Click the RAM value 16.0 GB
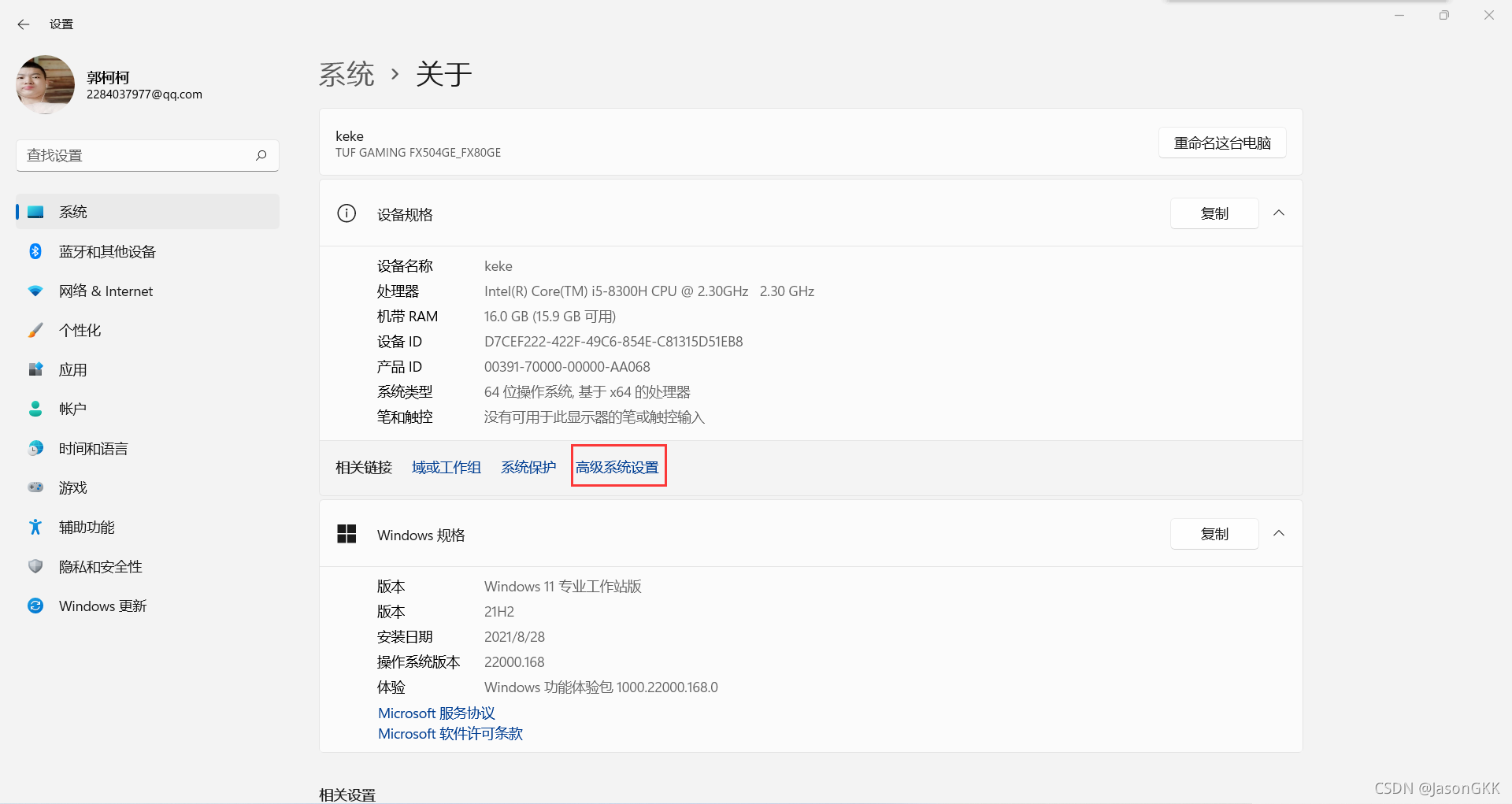The image size is (1512, 804). click(550, 317)
